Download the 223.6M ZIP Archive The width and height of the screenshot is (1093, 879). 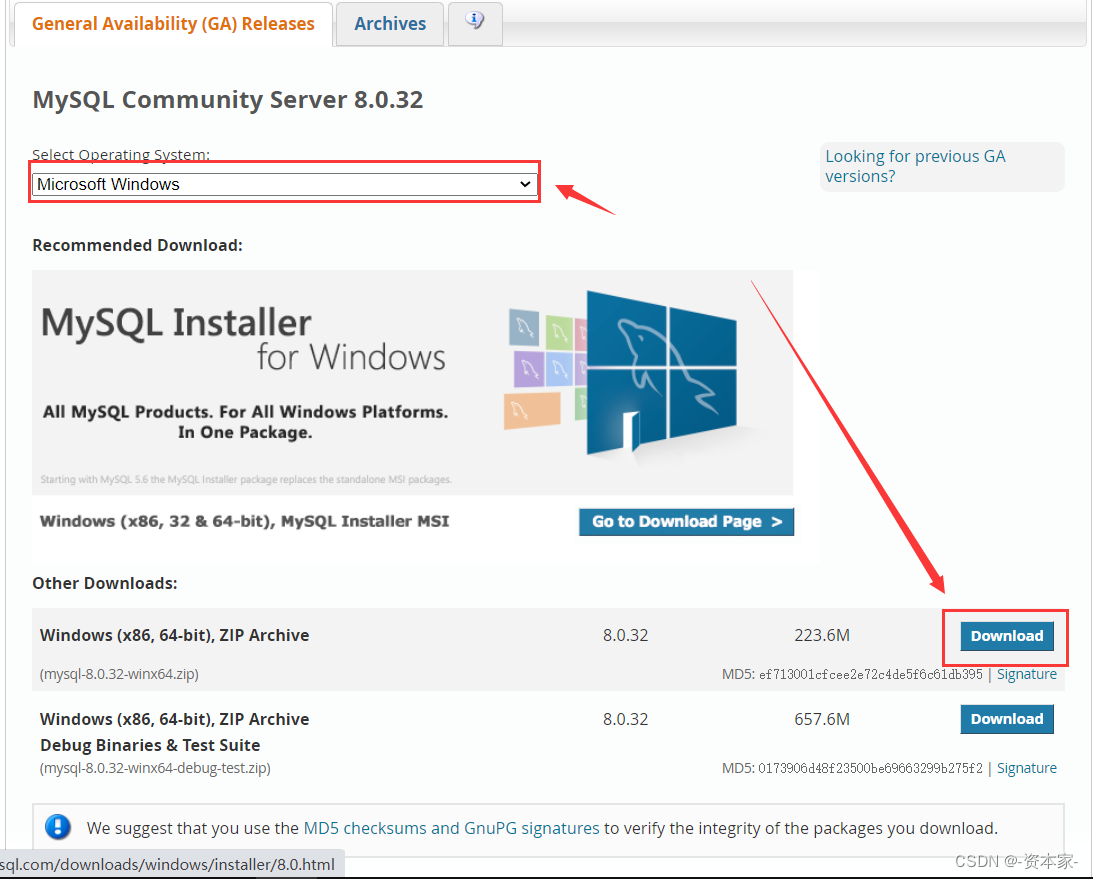pos(1007,636)
